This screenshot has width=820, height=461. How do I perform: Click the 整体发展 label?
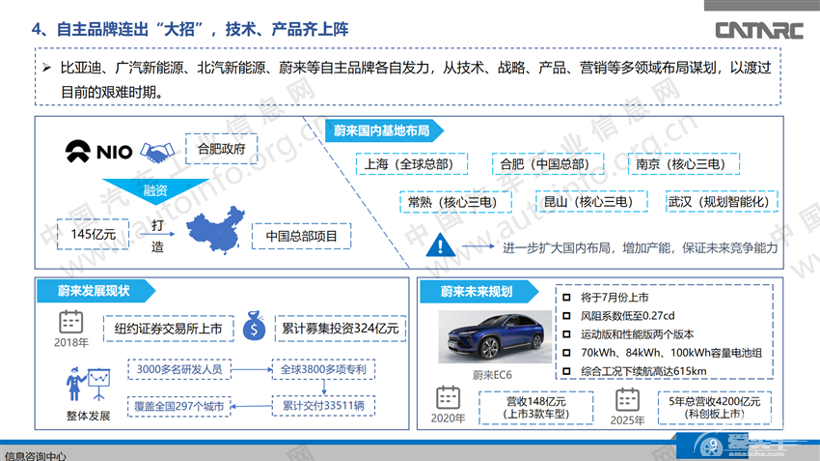click(x=88, y=416)
